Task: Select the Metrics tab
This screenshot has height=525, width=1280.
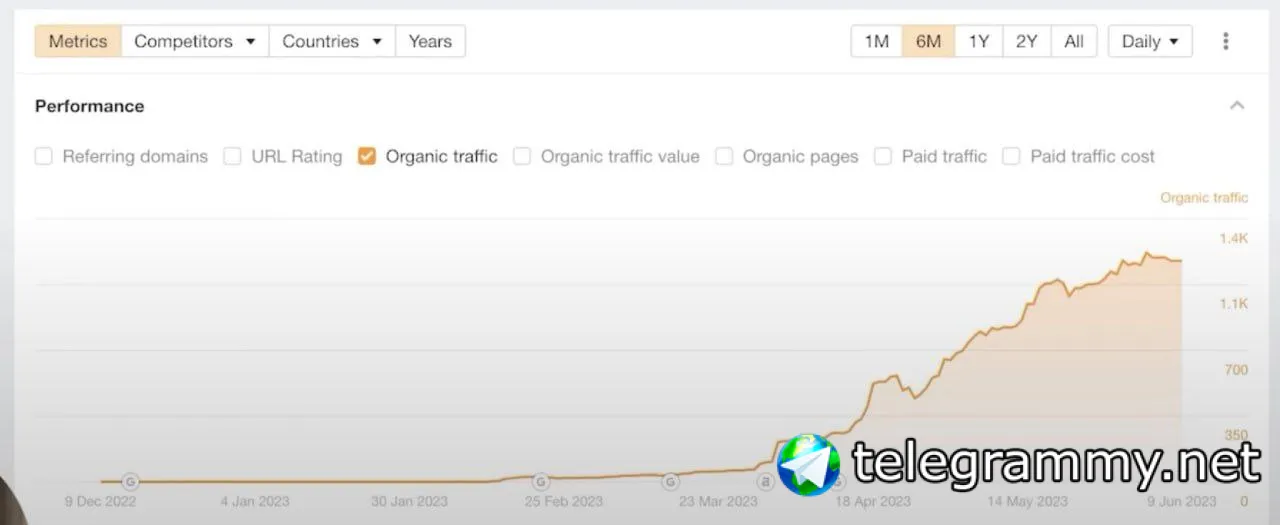Action: click(78, 41)
